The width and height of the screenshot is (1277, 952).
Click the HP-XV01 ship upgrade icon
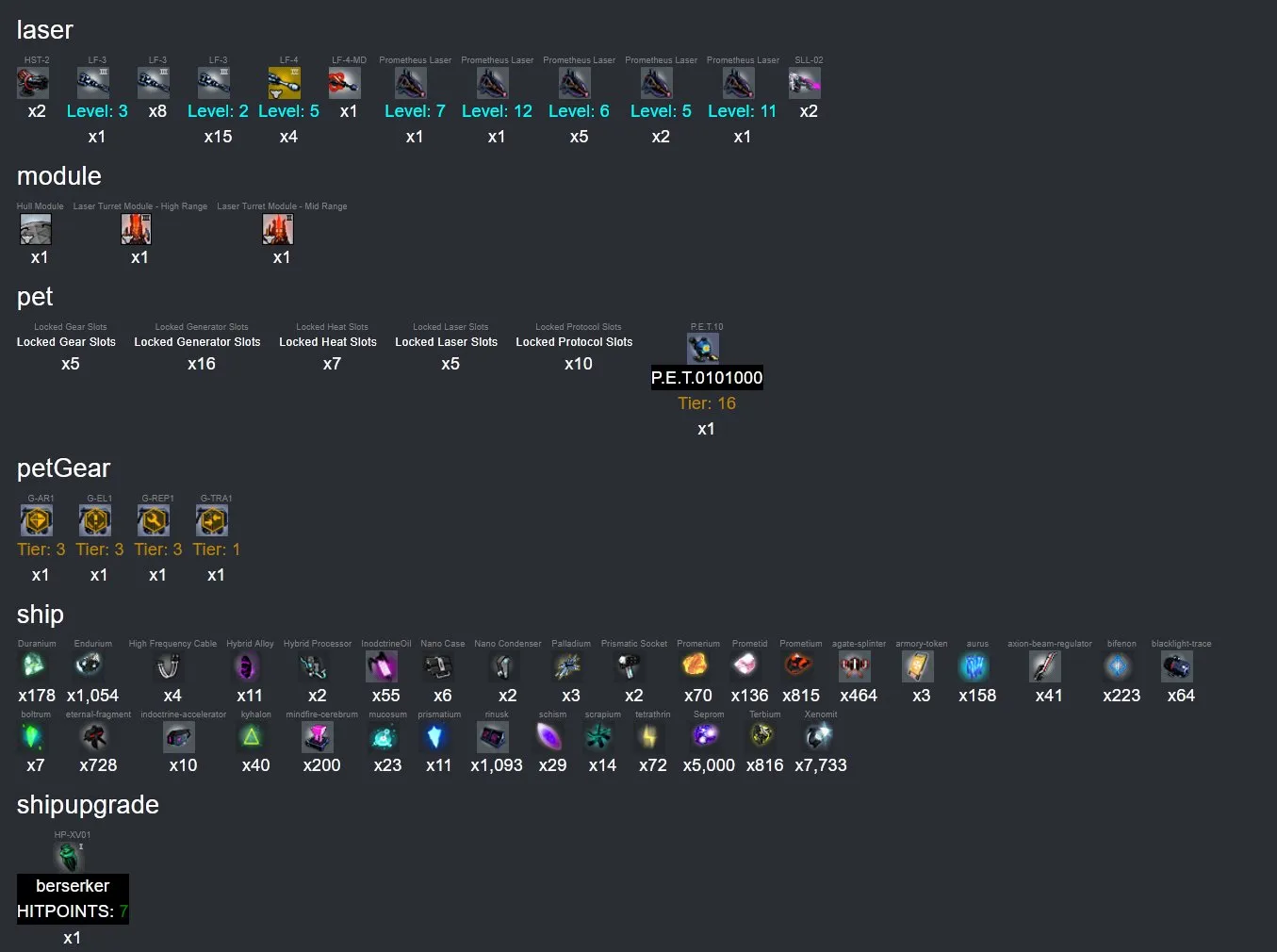69,857
